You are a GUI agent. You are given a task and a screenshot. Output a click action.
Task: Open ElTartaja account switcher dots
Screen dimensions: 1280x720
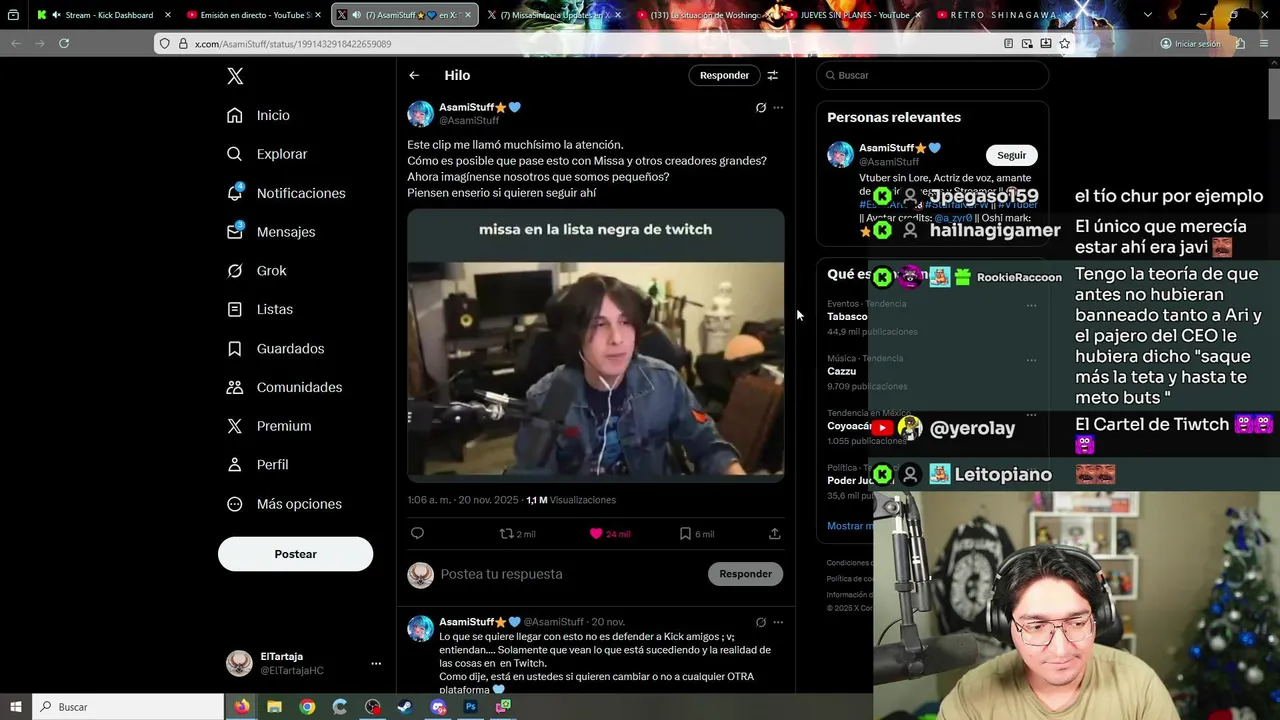[376, 663]
